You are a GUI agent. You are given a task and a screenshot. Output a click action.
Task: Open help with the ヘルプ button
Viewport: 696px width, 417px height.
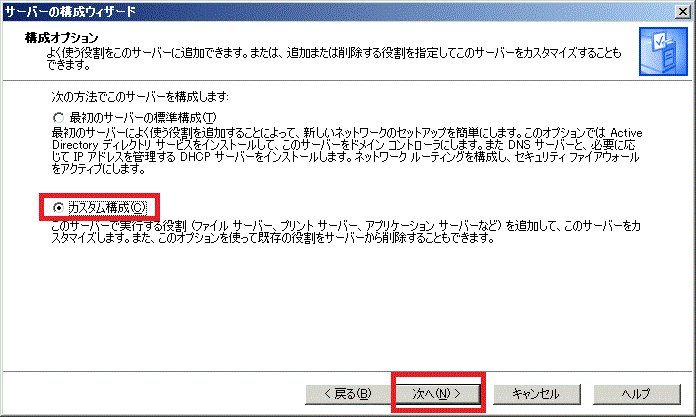click(637, 394)
